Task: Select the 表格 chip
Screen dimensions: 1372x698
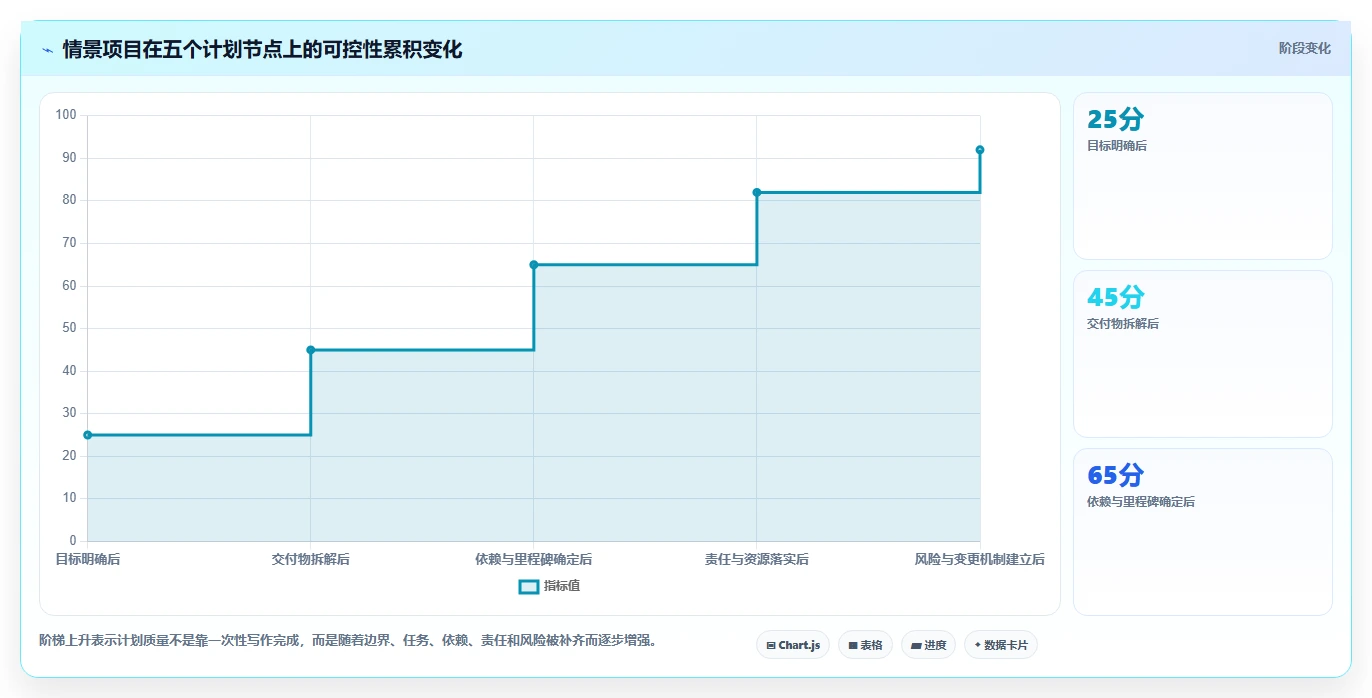Action: pyautogui.click(x=865, y=645)
